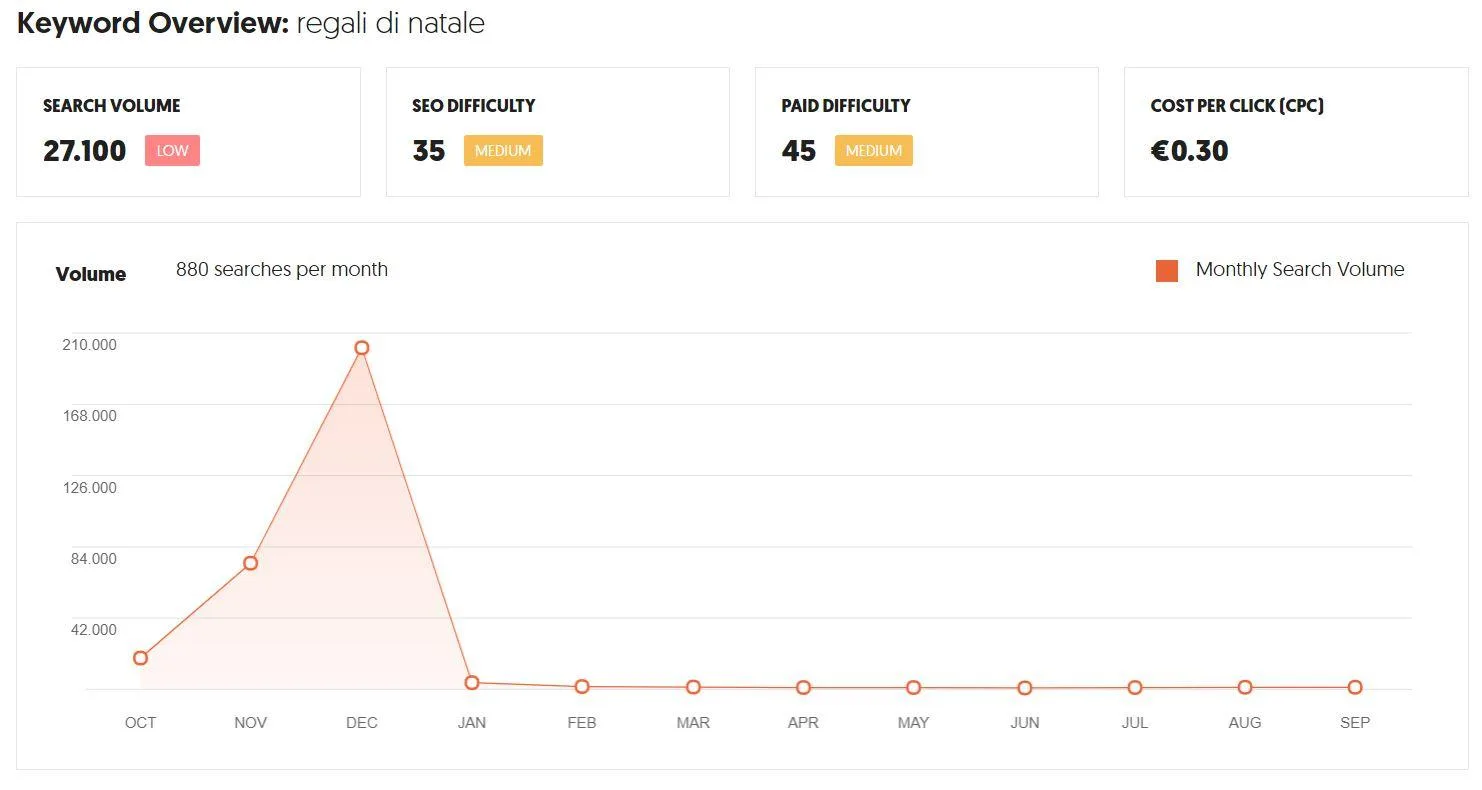
Task: Click the 880 searches per month text
Action: 282,270
